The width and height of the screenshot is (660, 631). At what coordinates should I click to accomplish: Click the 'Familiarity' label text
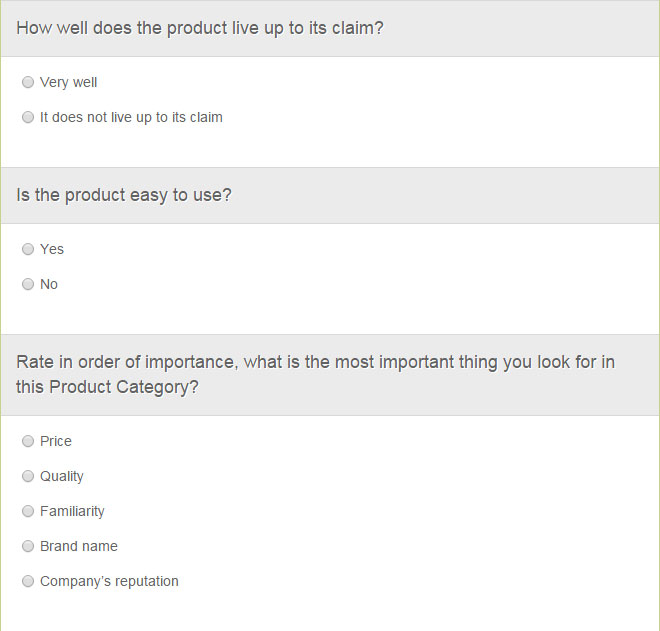tap(72, 511)
